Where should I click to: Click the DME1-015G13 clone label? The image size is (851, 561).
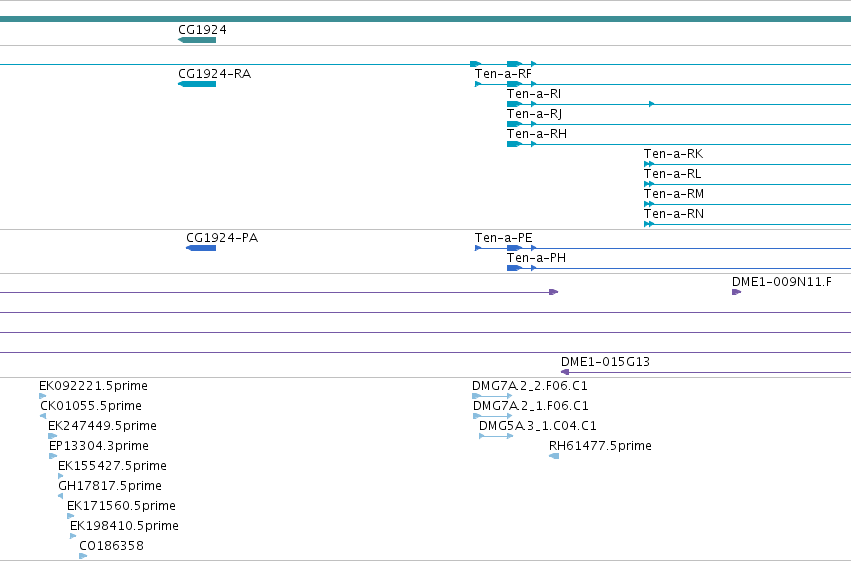click(x=605, y=362)
